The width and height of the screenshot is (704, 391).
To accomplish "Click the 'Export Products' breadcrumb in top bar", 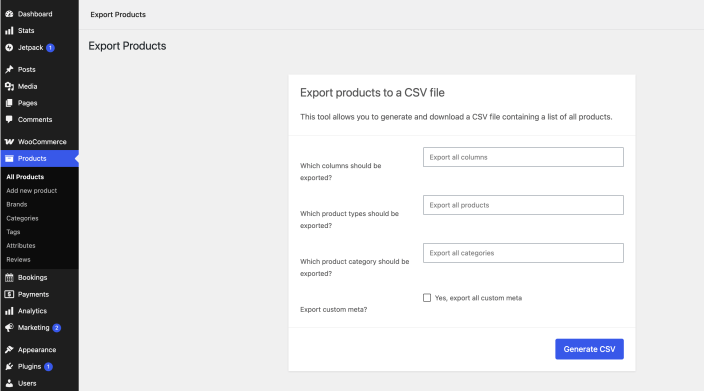I will pyautogui.click(x=118, y=14).
